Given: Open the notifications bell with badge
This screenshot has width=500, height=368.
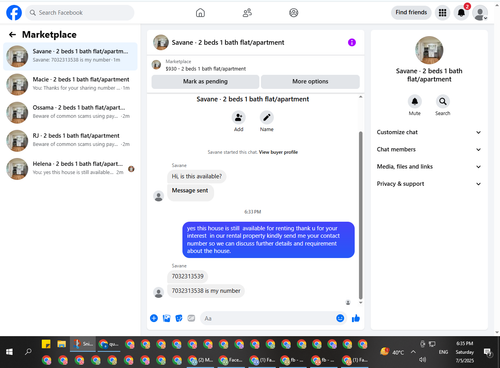Looking at the screenshot, I should point(462,13).
